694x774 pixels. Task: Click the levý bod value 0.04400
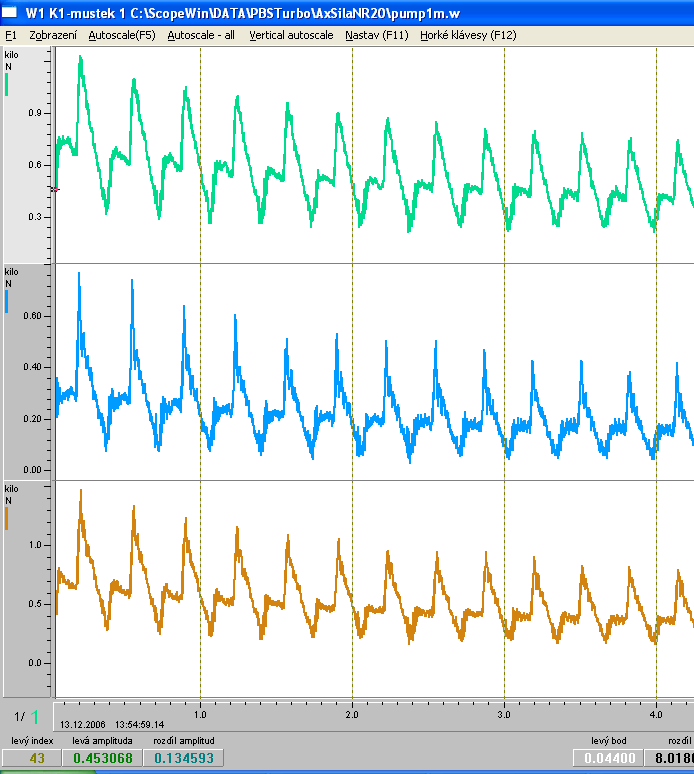(609, 758)
